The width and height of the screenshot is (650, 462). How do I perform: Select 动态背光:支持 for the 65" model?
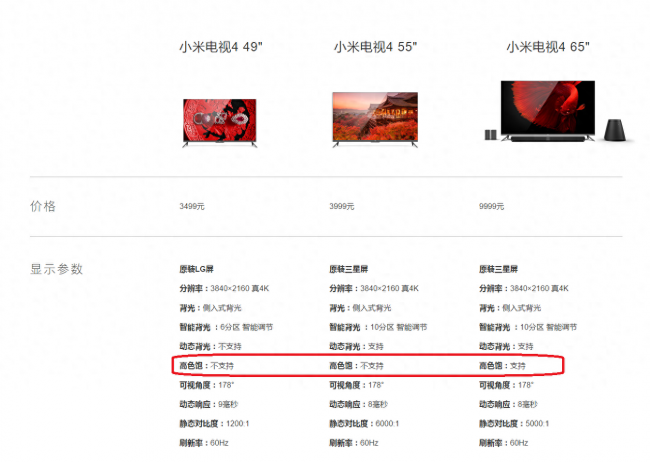506,346
